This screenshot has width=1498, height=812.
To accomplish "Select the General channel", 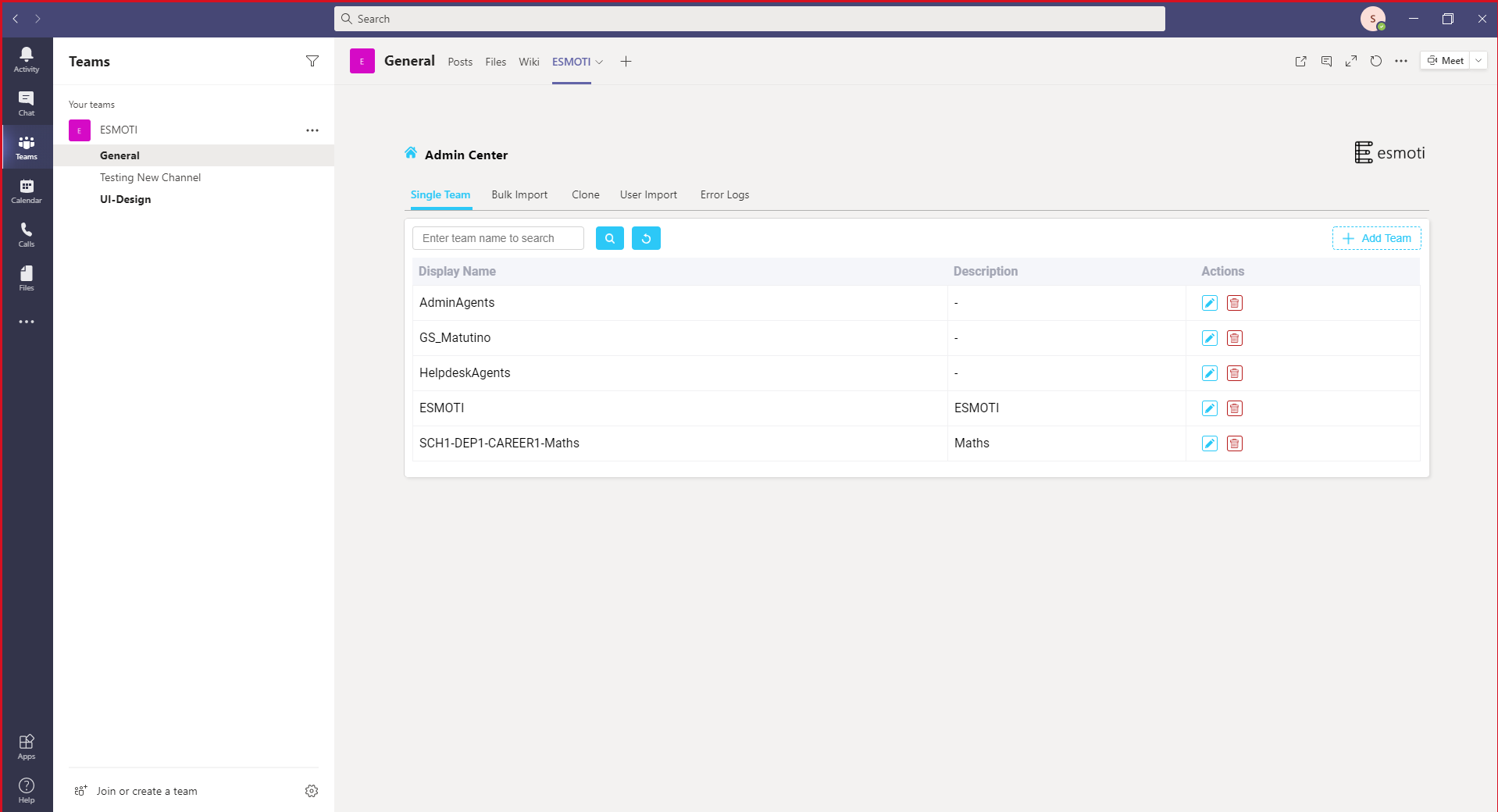I will point(194,155).
